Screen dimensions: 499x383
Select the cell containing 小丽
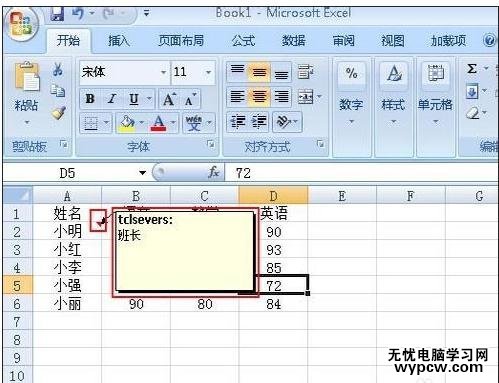(67, 304)
